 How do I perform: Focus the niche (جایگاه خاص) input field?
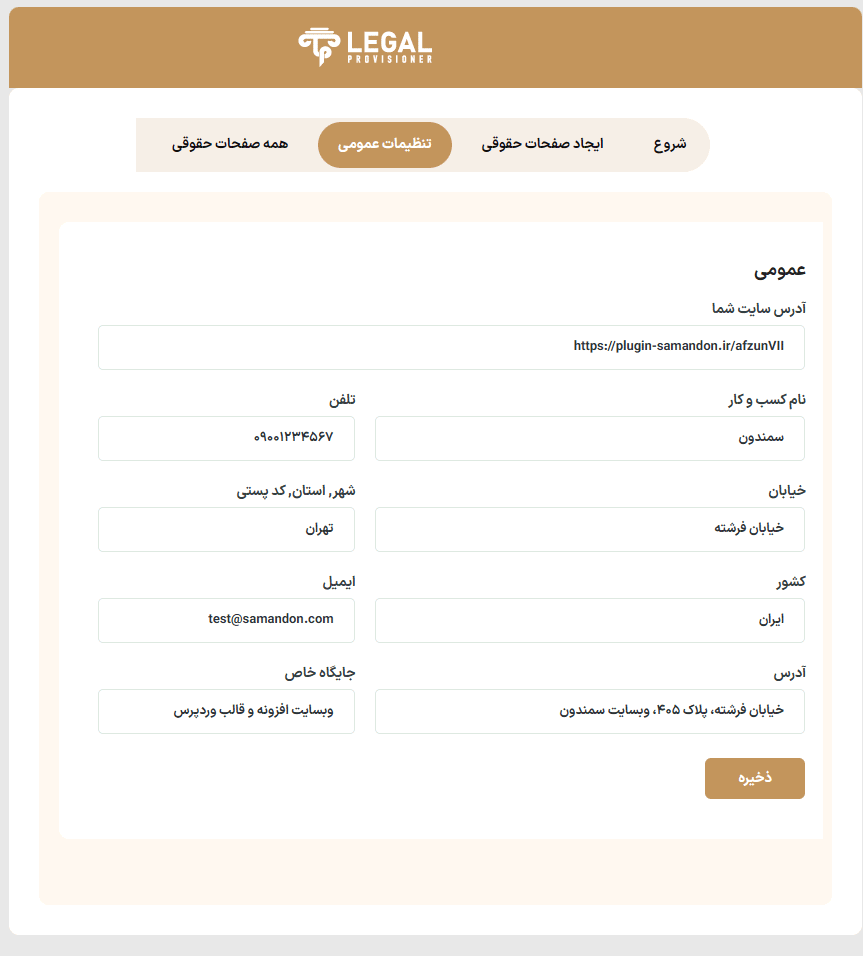point(226,711)
